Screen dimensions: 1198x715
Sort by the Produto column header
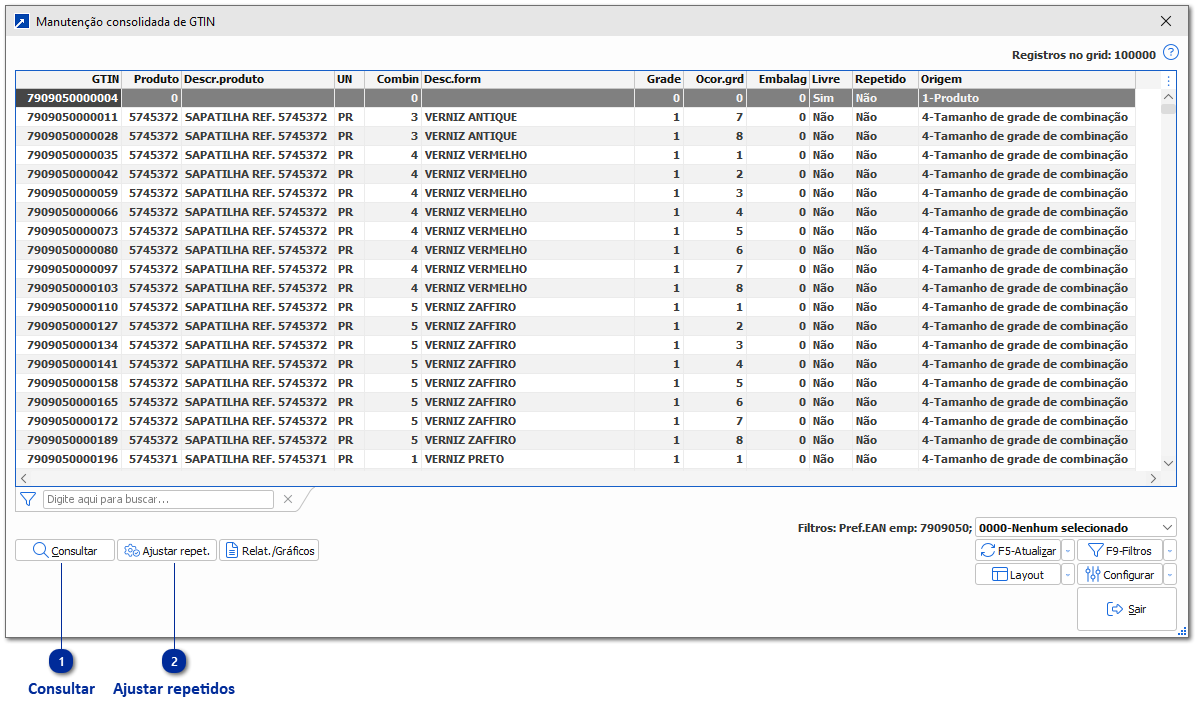(x=152, y=79)
